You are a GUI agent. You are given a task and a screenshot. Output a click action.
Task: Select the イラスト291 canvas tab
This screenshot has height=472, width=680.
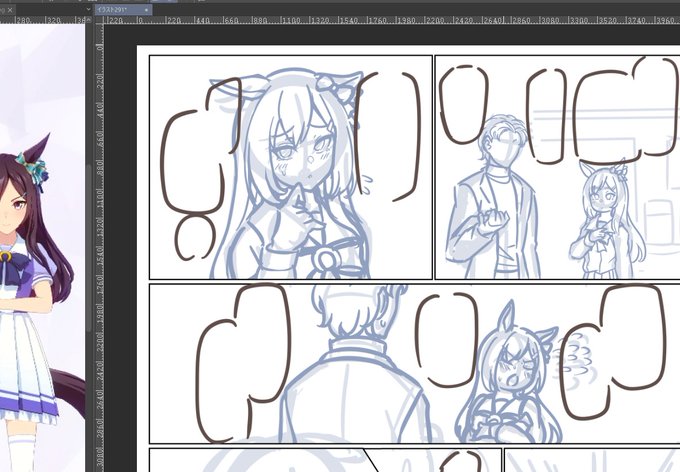coord(123,10)
